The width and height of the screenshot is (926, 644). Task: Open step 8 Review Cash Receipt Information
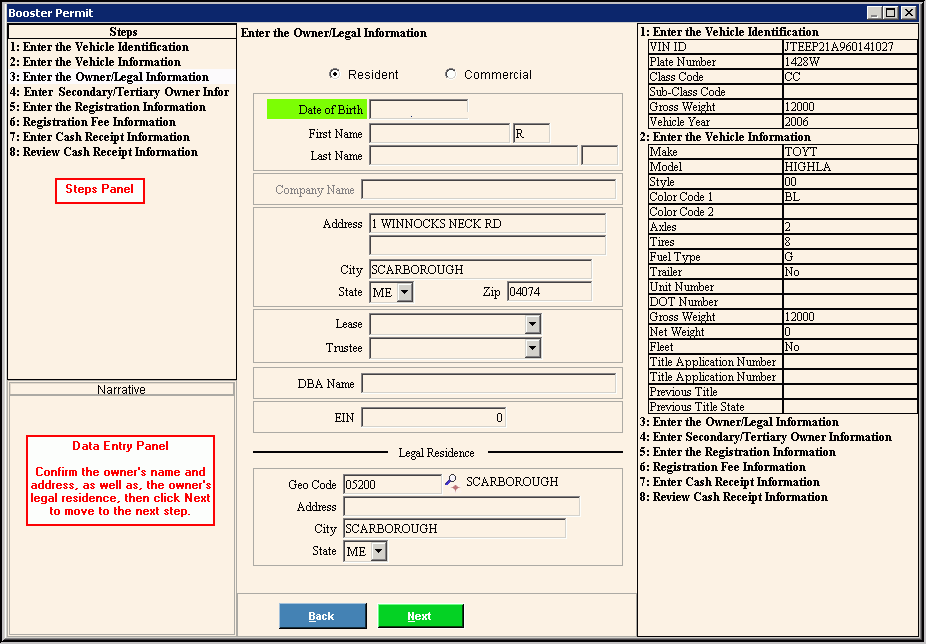[104, 152]
